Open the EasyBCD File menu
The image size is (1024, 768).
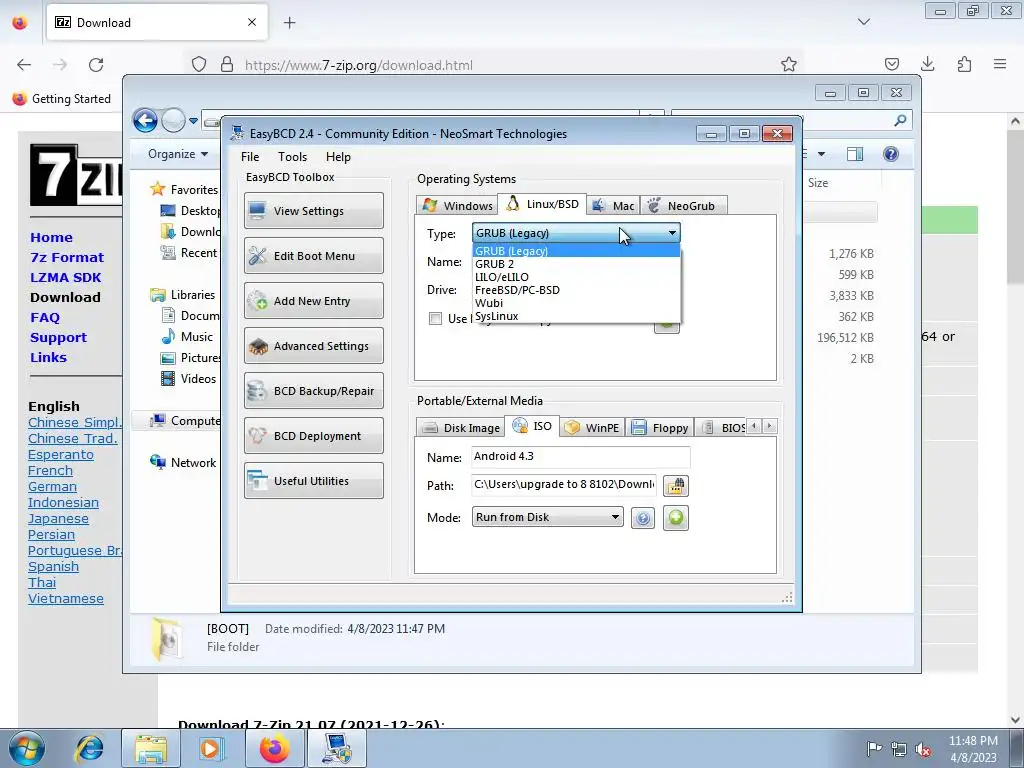click(249, 157)
